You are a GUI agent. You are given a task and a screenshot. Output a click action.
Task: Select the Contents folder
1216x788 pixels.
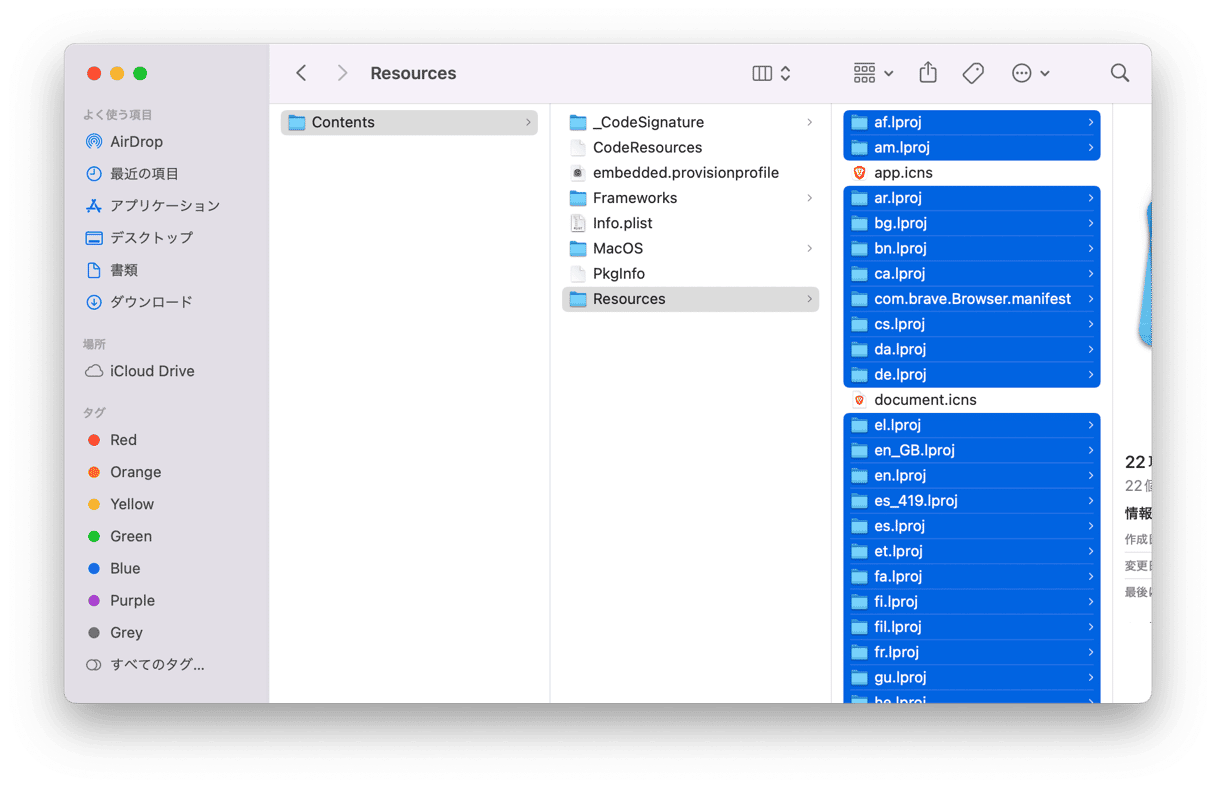(409, 122)
